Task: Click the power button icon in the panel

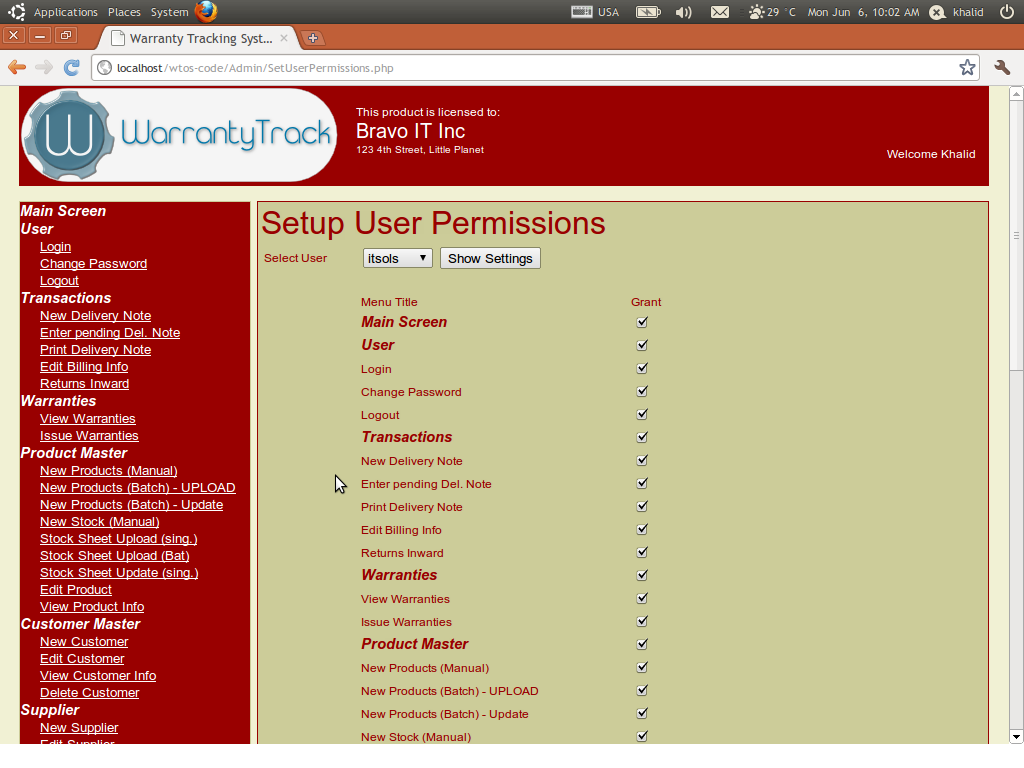Action: [x=1009, y=12]
